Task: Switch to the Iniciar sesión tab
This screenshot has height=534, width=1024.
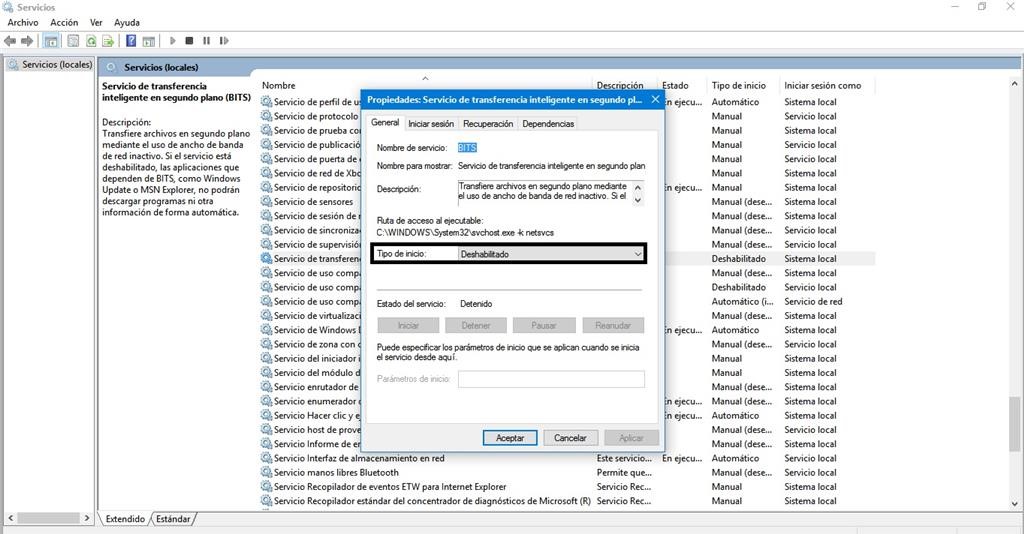Action: point(431,123)
